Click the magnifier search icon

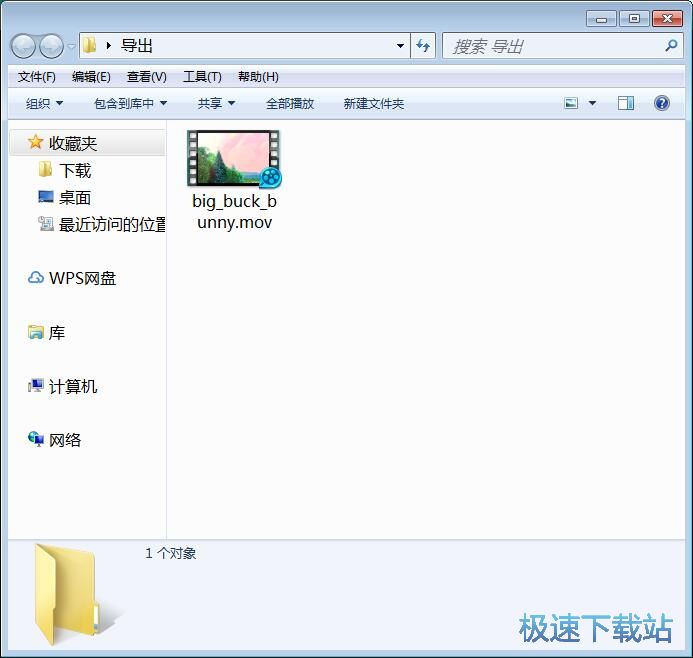[x=671, y=45]
